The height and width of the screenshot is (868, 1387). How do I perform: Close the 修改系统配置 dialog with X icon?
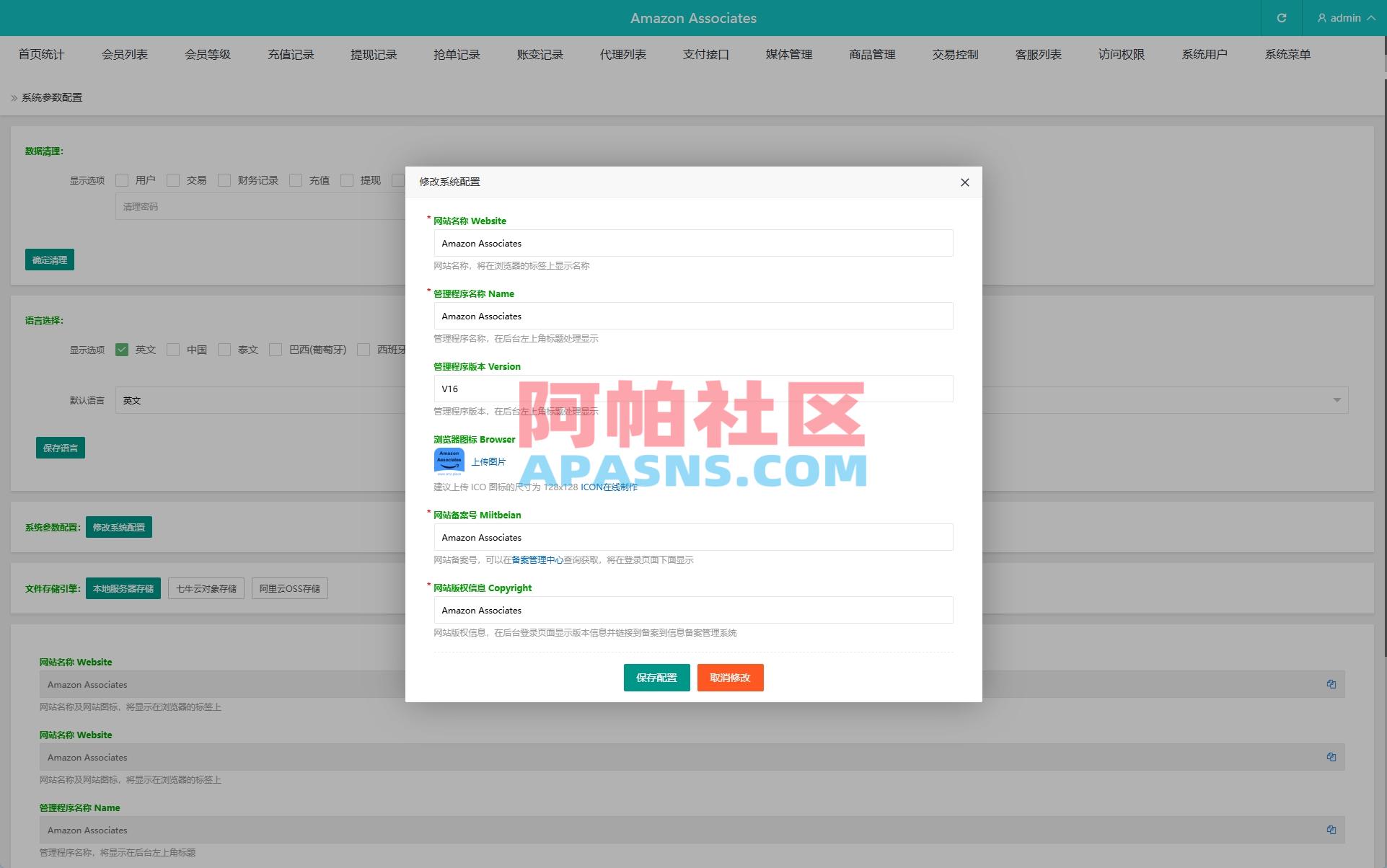coord(965,182)
